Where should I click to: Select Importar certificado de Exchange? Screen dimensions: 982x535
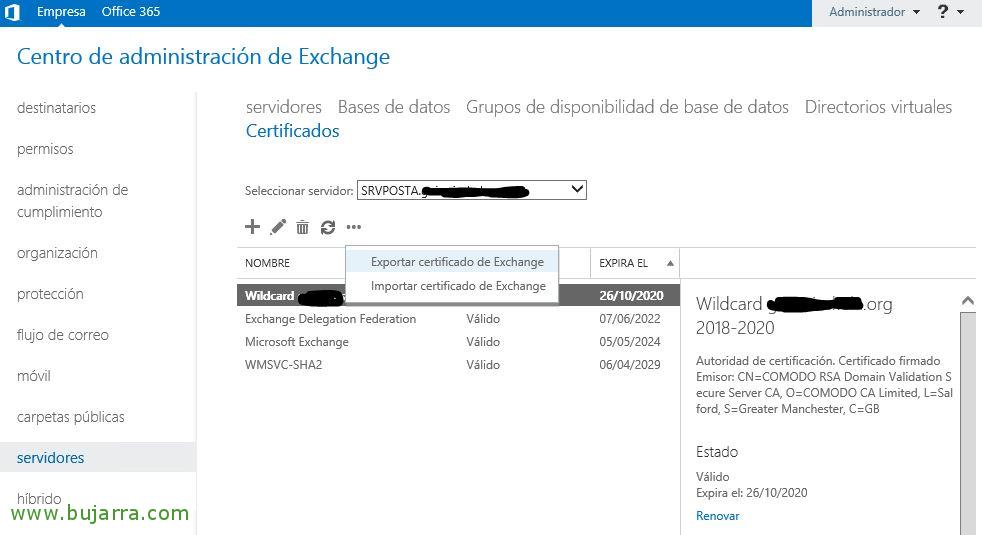[x=458, y=286]
